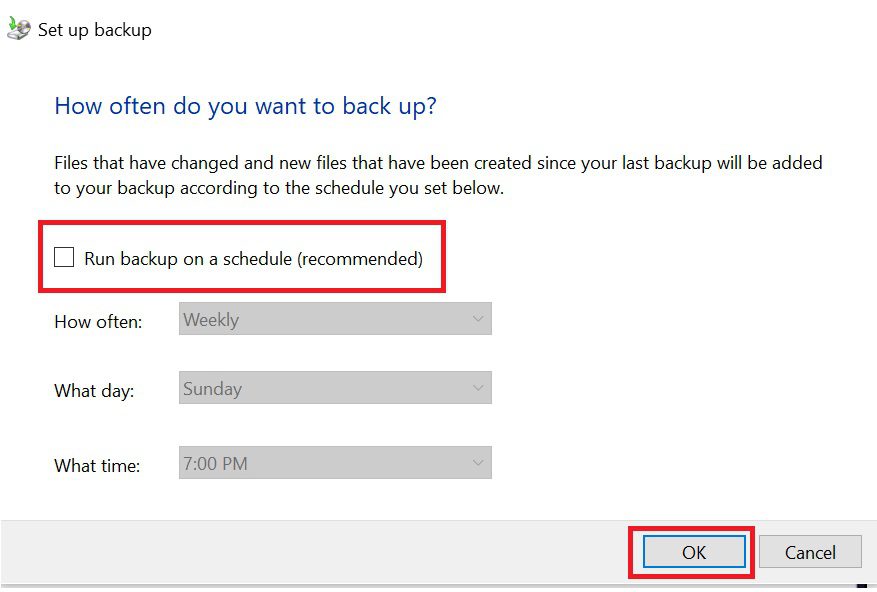
Task: Click the chevron arrow on the Sunday dropdown
Action: pyautogui.click(x=478, y=388)
